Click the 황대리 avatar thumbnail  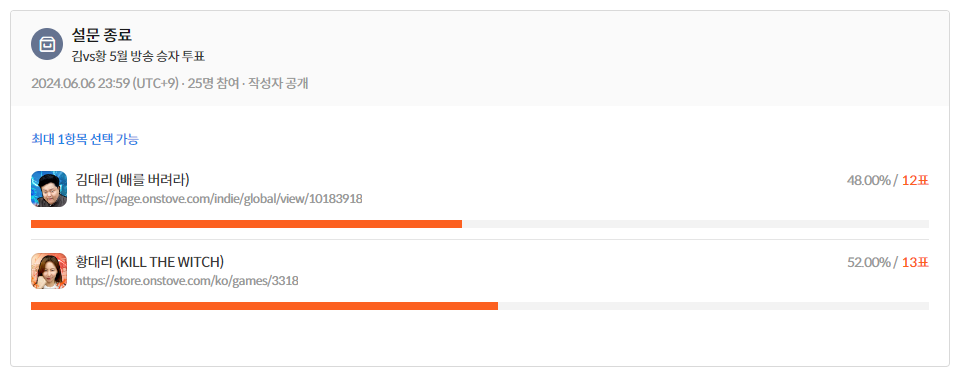49,271
